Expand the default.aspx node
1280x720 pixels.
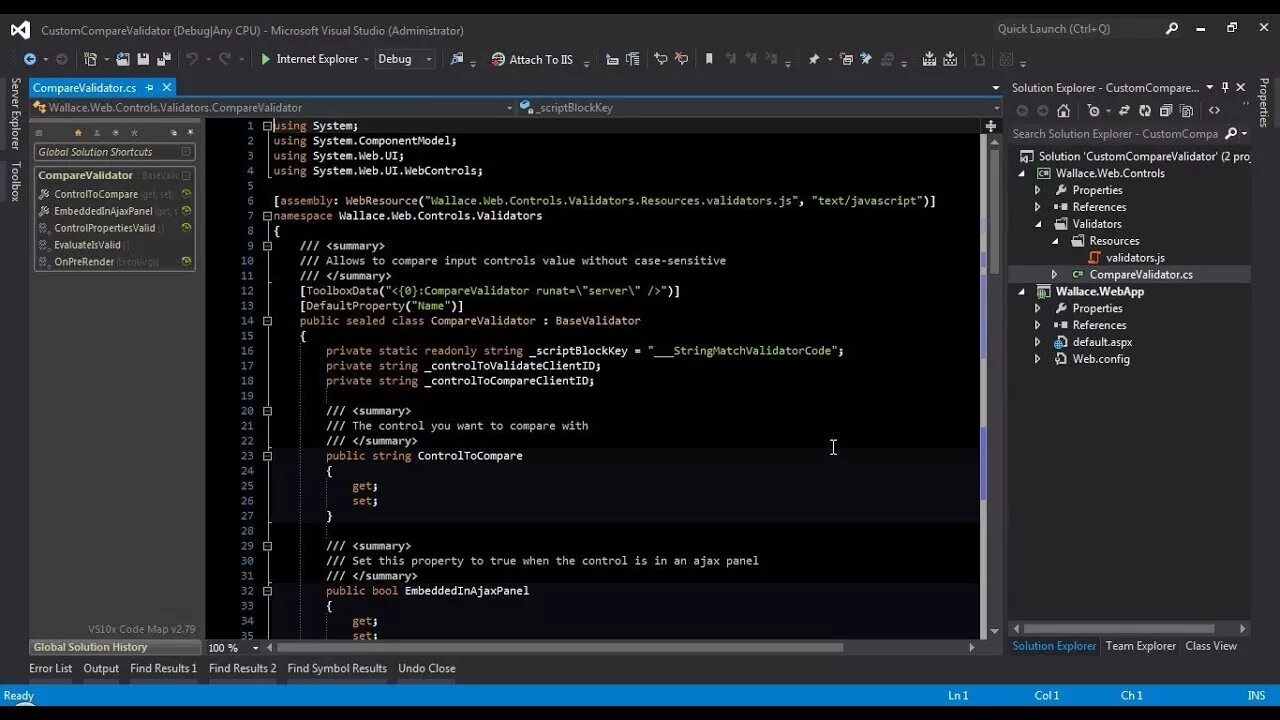tap(1038, 342)
